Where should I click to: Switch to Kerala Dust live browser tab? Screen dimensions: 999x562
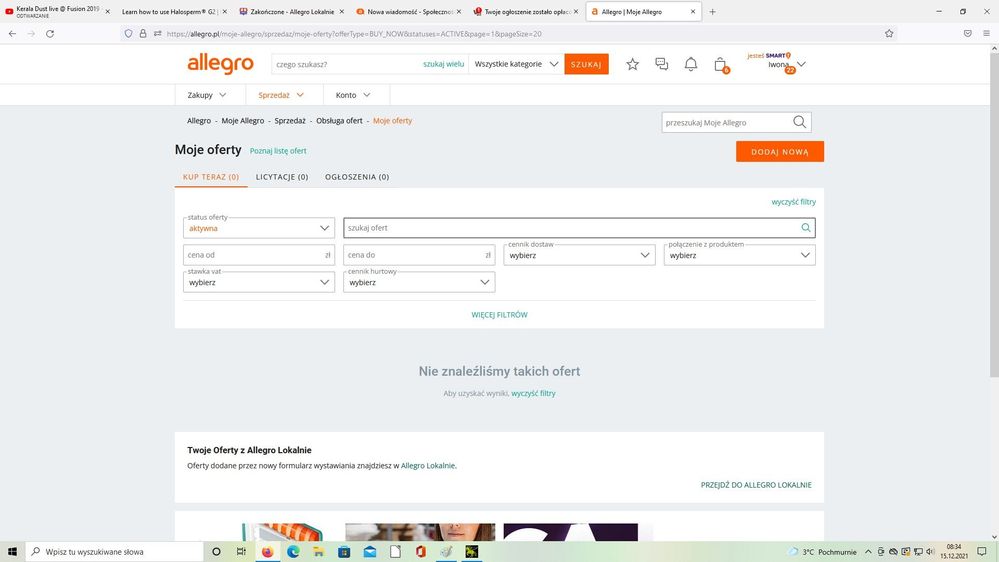tap(56, 11)
